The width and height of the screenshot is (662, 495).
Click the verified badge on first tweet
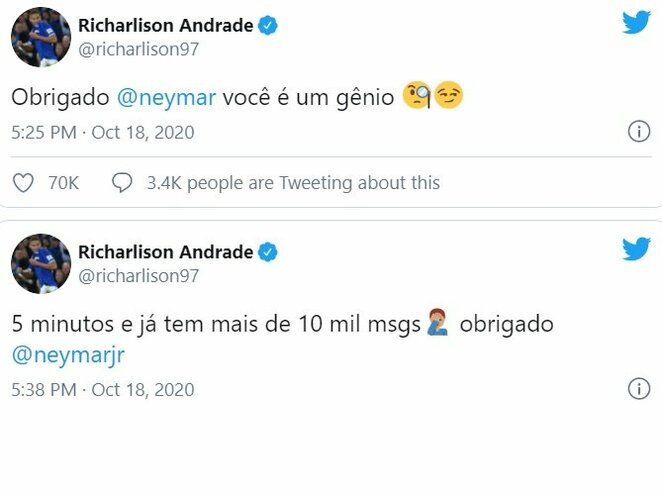pyautogui.click(x=268, y=26)
